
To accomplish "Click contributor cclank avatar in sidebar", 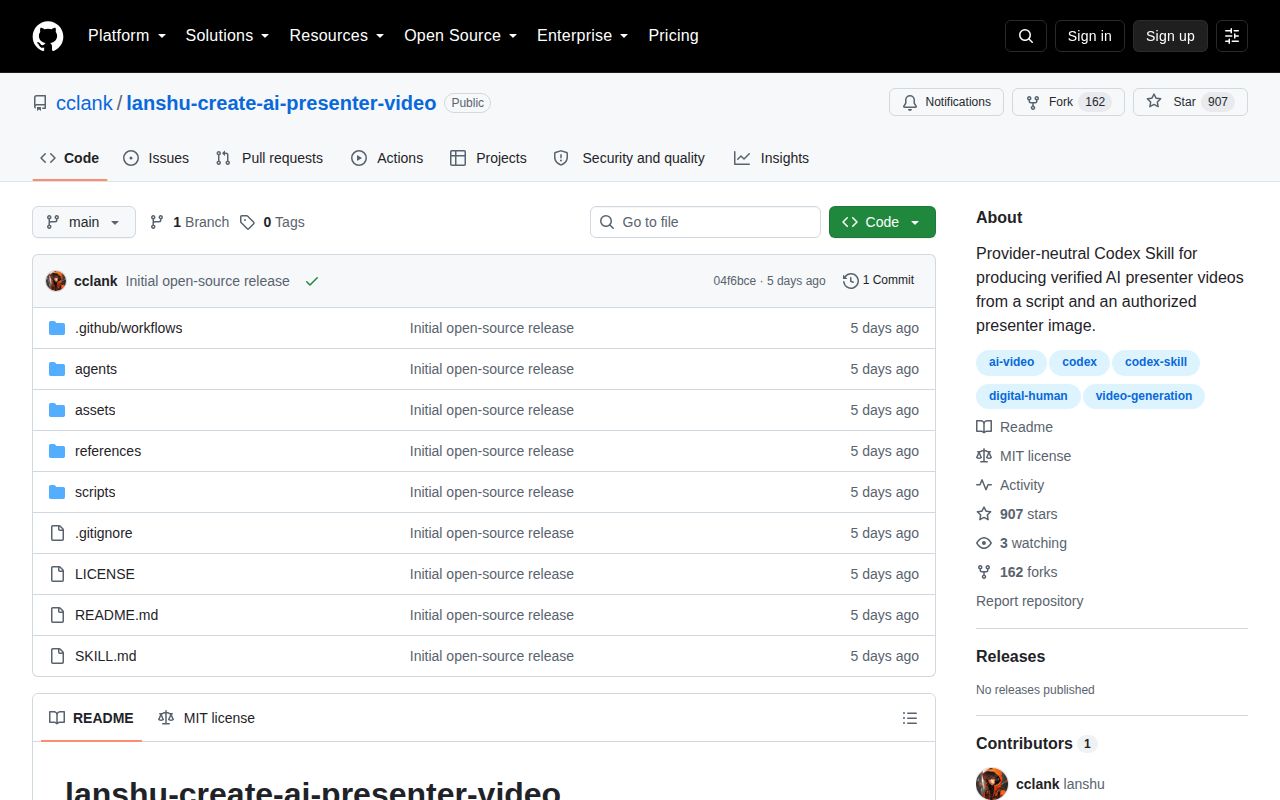I will click(x=992, y=784).
